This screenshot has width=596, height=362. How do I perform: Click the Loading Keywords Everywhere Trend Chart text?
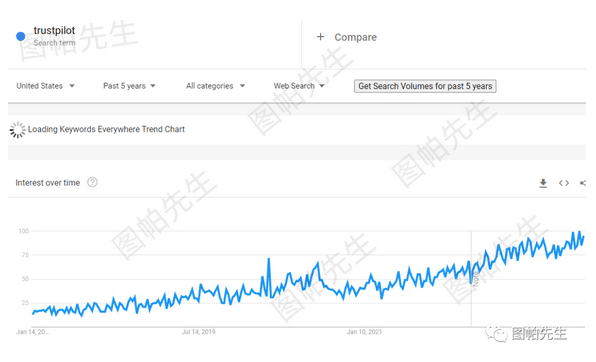coord(106,129)
